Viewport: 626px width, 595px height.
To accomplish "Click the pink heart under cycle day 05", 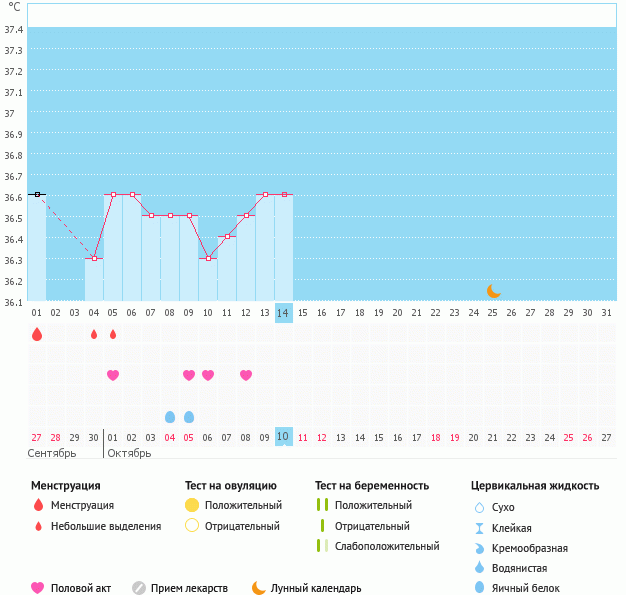I will (x=113, y=375).
